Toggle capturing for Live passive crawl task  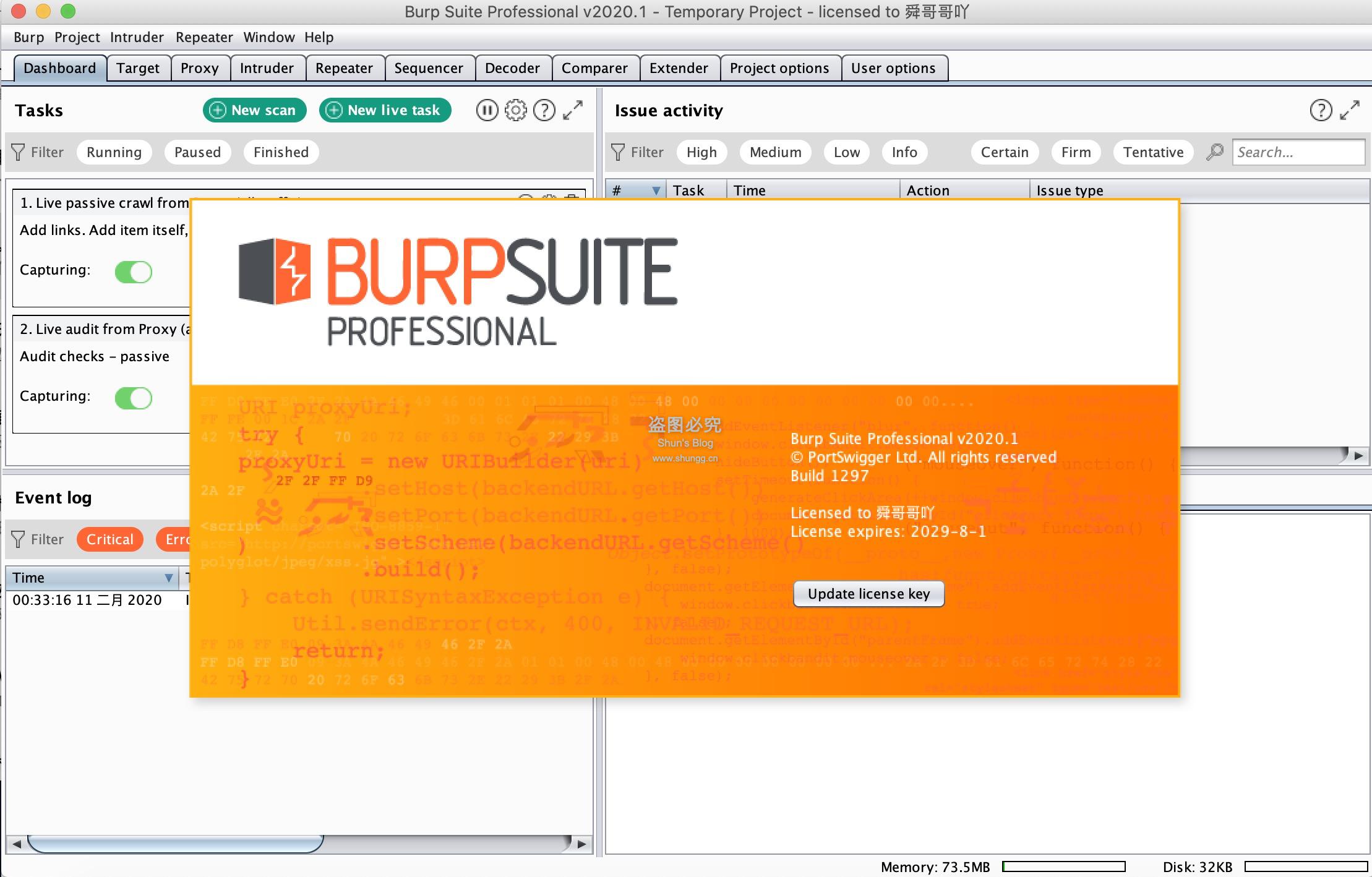(134, 272)
